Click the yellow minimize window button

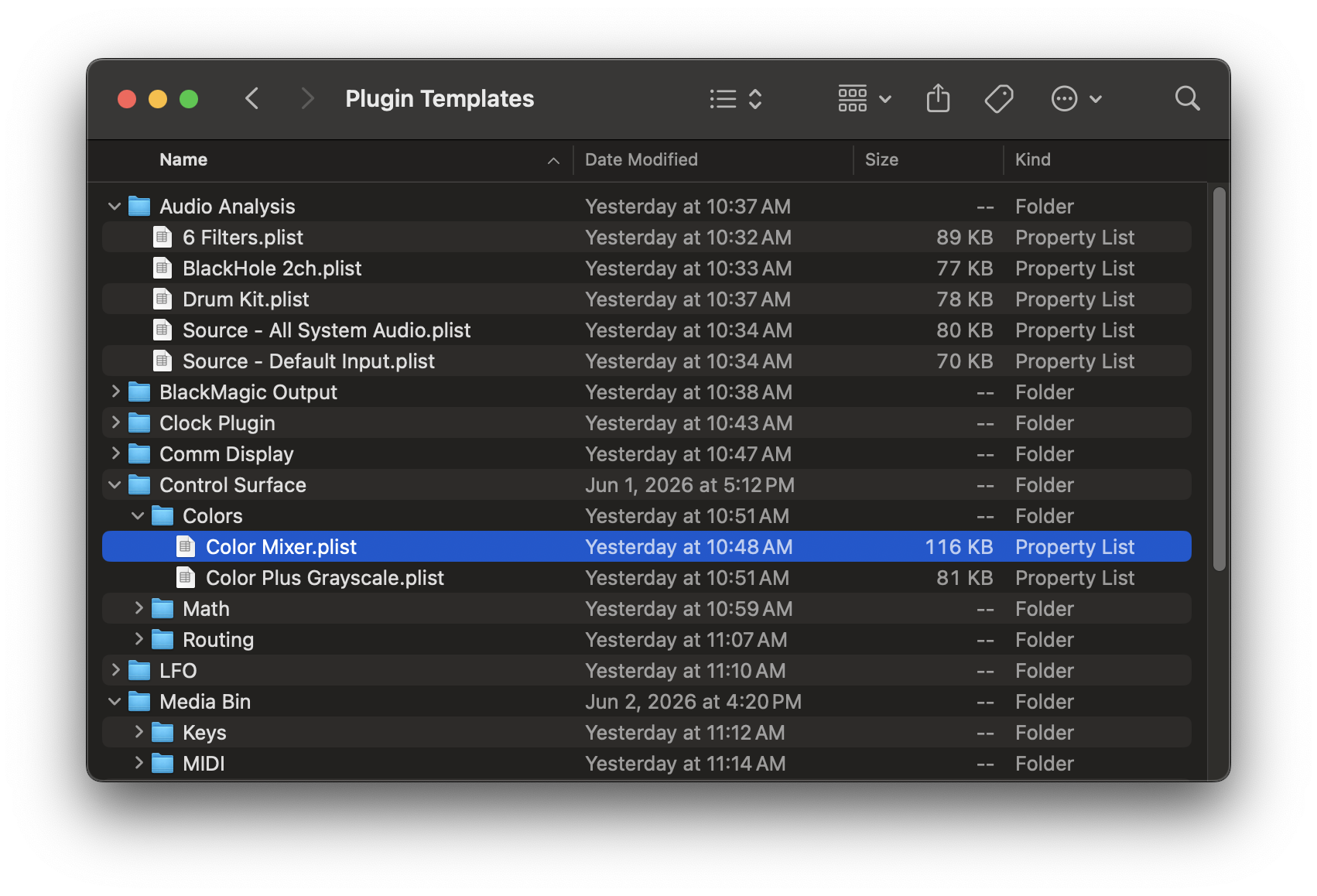(158, 99)
